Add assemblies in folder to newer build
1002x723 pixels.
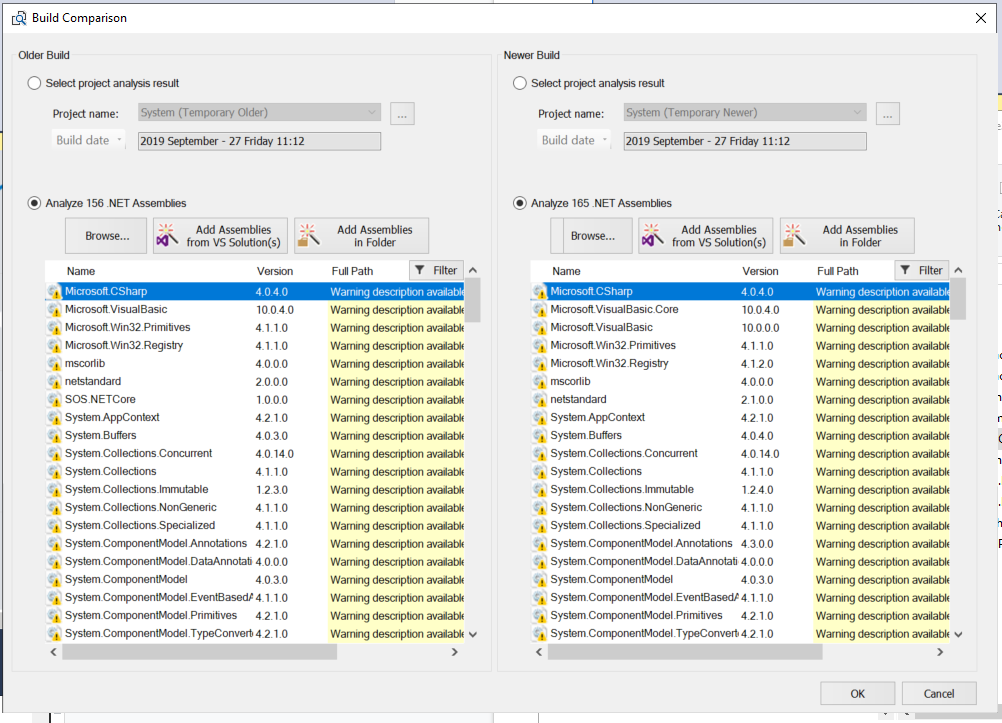coord(847,236)
